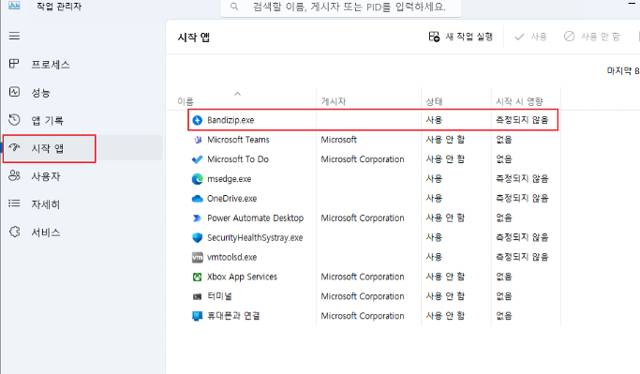Click the 사용 enable button

point(530,37)
